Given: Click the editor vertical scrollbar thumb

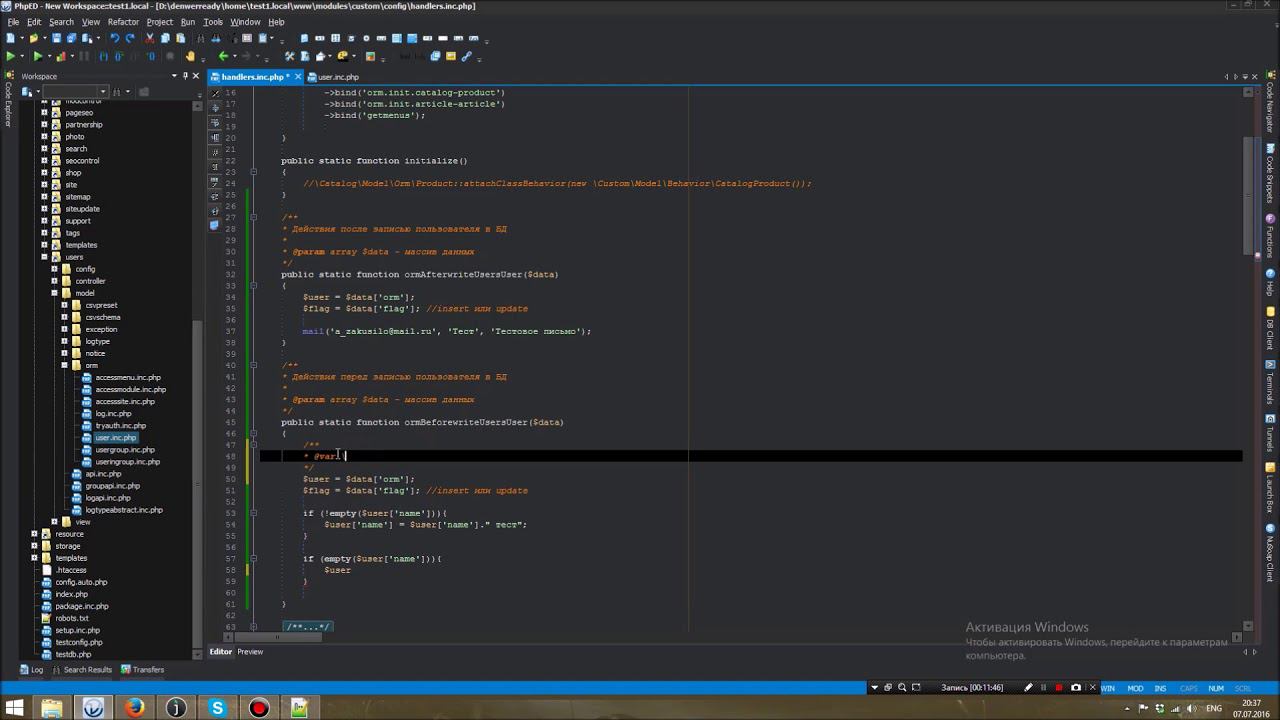Looking at the screenshot, I should (x=1247, y=195).
